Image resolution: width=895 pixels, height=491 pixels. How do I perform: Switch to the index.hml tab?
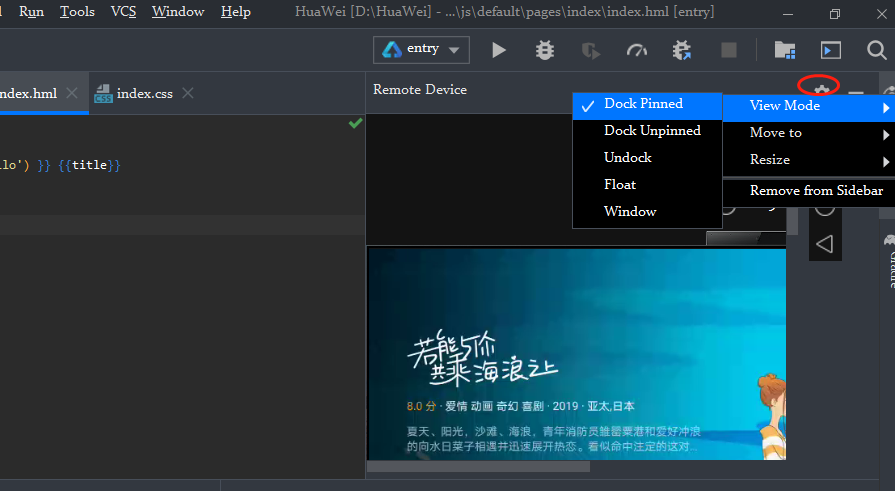pos(29,94)
